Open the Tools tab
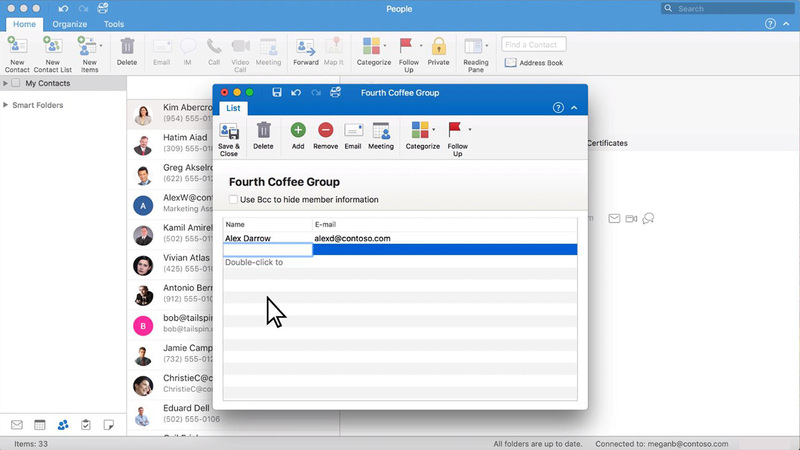Image resolution: width=800 pixels, height=450 pixels. [114, 24]
